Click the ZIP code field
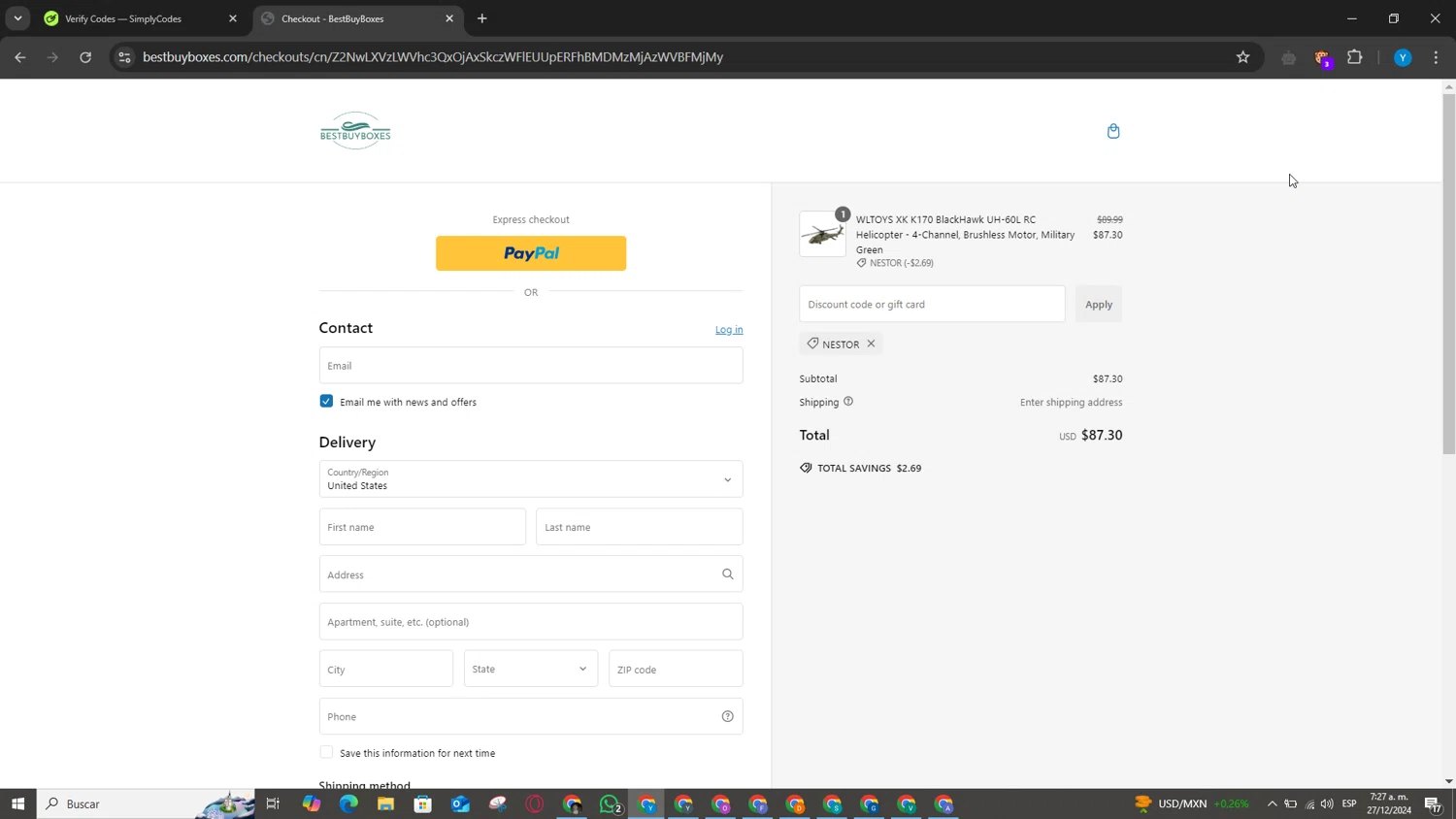The width and height of the screenshot is (1456, 819). [x=676, y=669]
